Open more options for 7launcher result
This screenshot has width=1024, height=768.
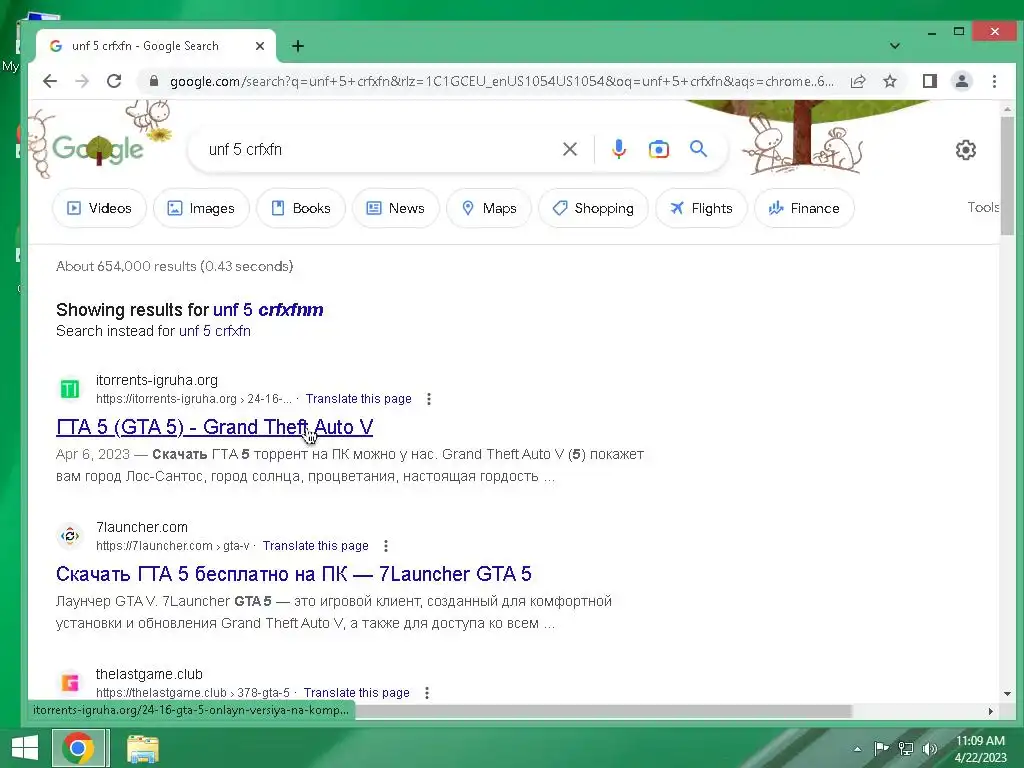[386, 546]
